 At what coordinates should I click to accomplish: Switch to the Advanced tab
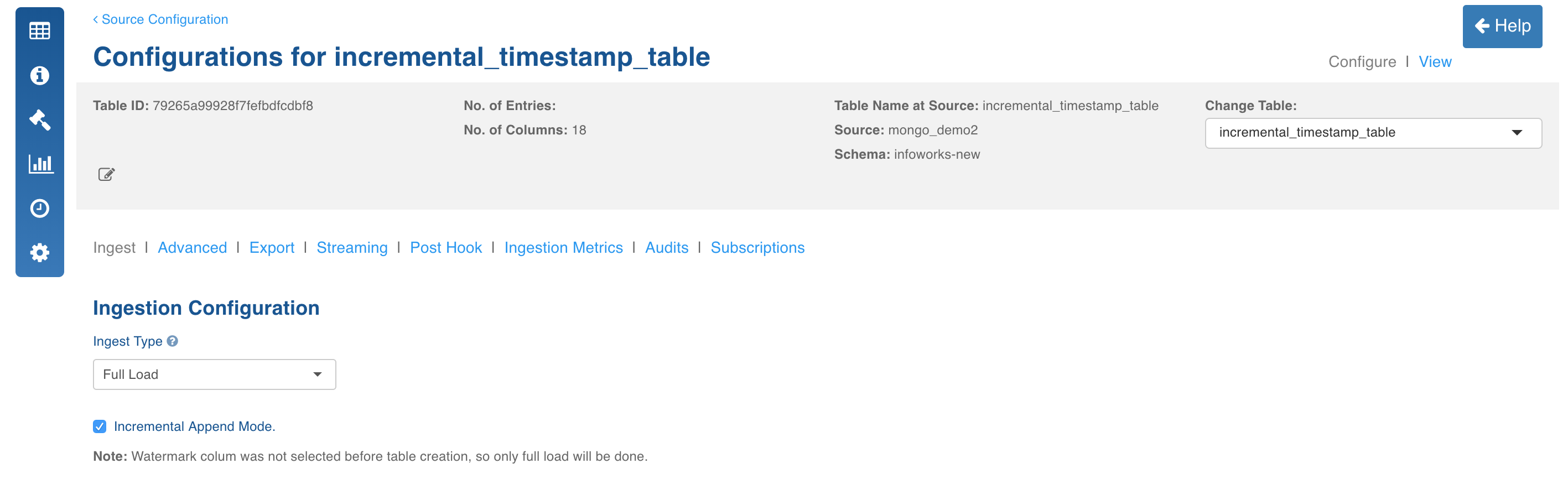(x=193, y=248)
